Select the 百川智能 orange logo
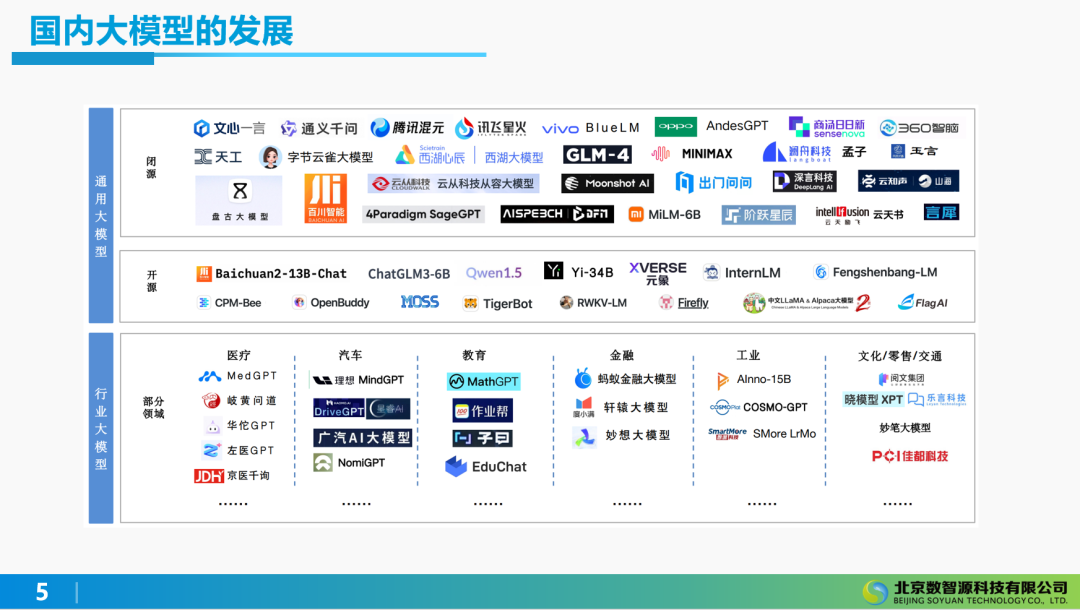 click(326, 198)
